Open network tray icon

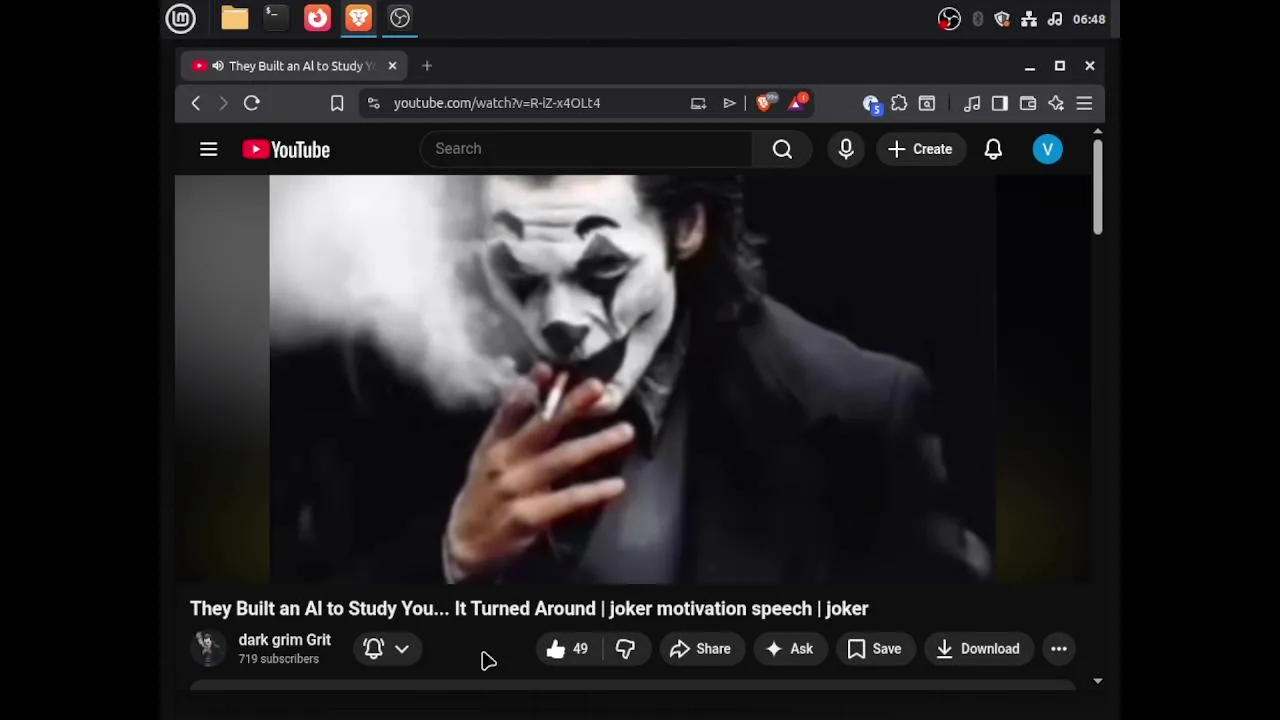point(1029,19)
